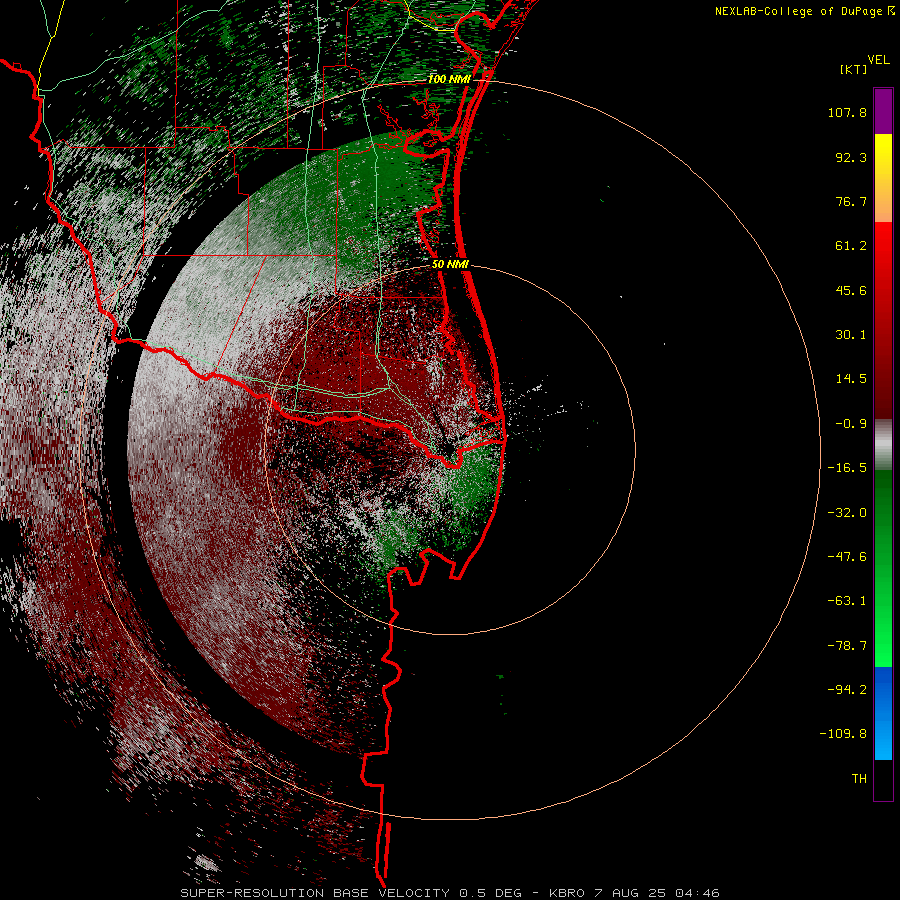Image resolution: width=900 pixels, height=900 pixels.
Task: Click the 45.6 velocity scale value
Action: coord(851,290)
